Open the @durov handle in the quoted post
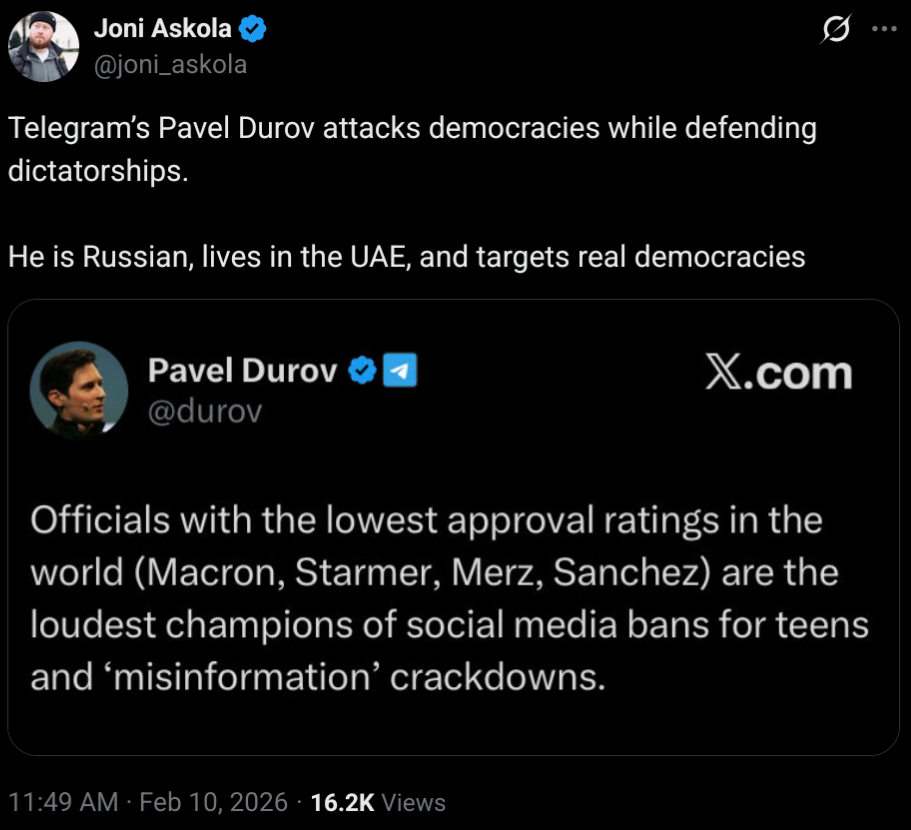The height and width of the screenshot is (830, 911). 204,410
